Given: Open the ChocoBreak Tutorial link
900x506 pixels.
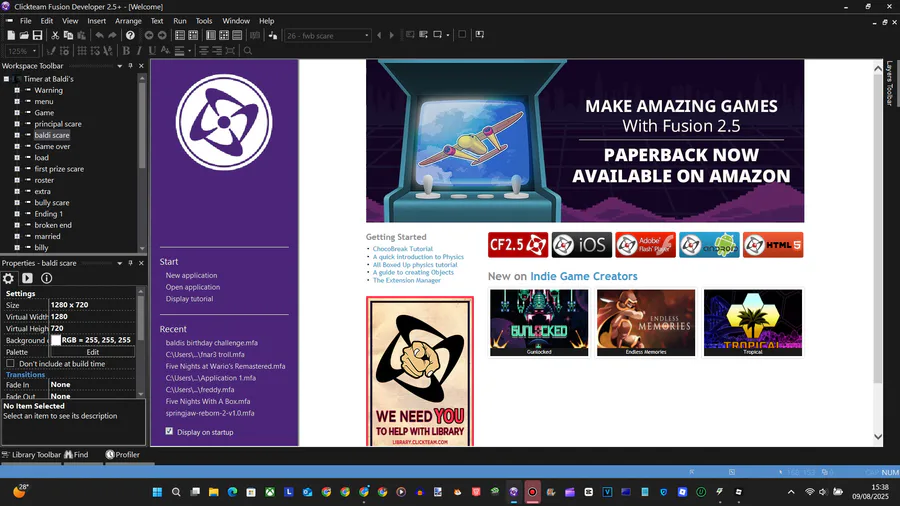Looking at the screenshot, I should tap(402, 249).
